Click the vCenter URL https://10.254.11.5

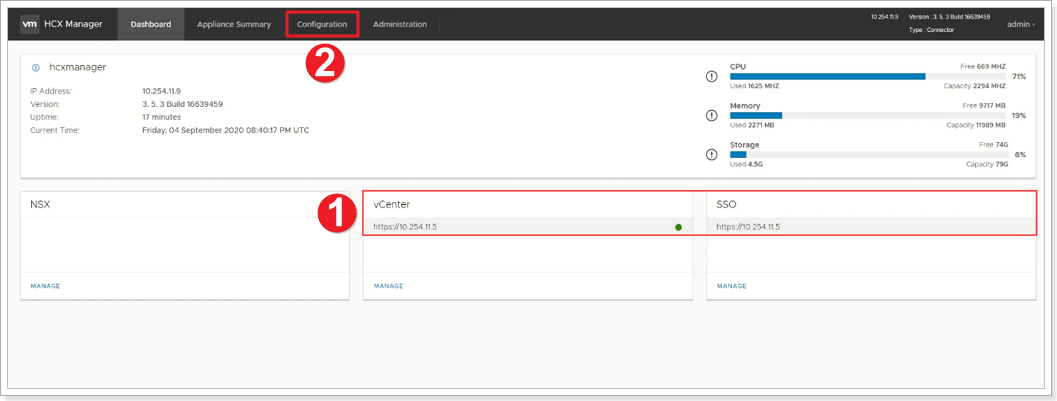pos(405,227)
